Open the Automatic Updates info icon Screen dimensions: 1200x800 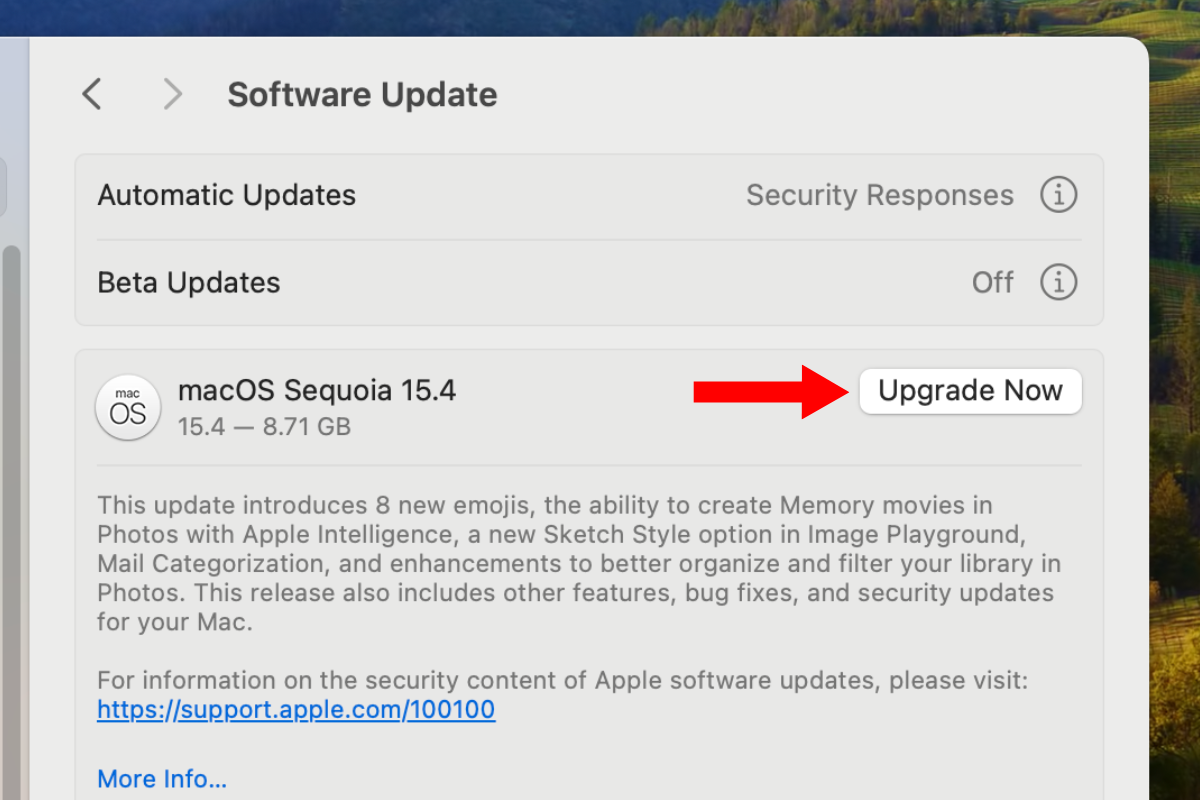[1058, 195]
